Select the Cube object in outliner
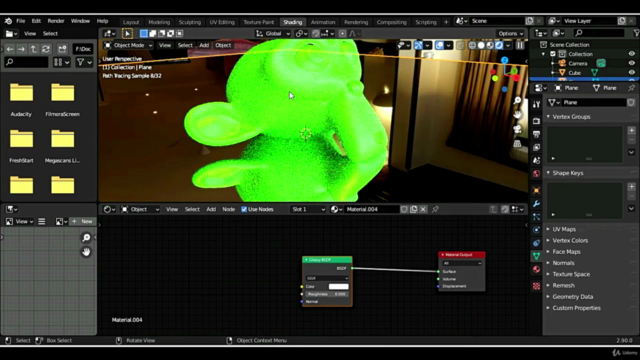 [x=575, y=73]
